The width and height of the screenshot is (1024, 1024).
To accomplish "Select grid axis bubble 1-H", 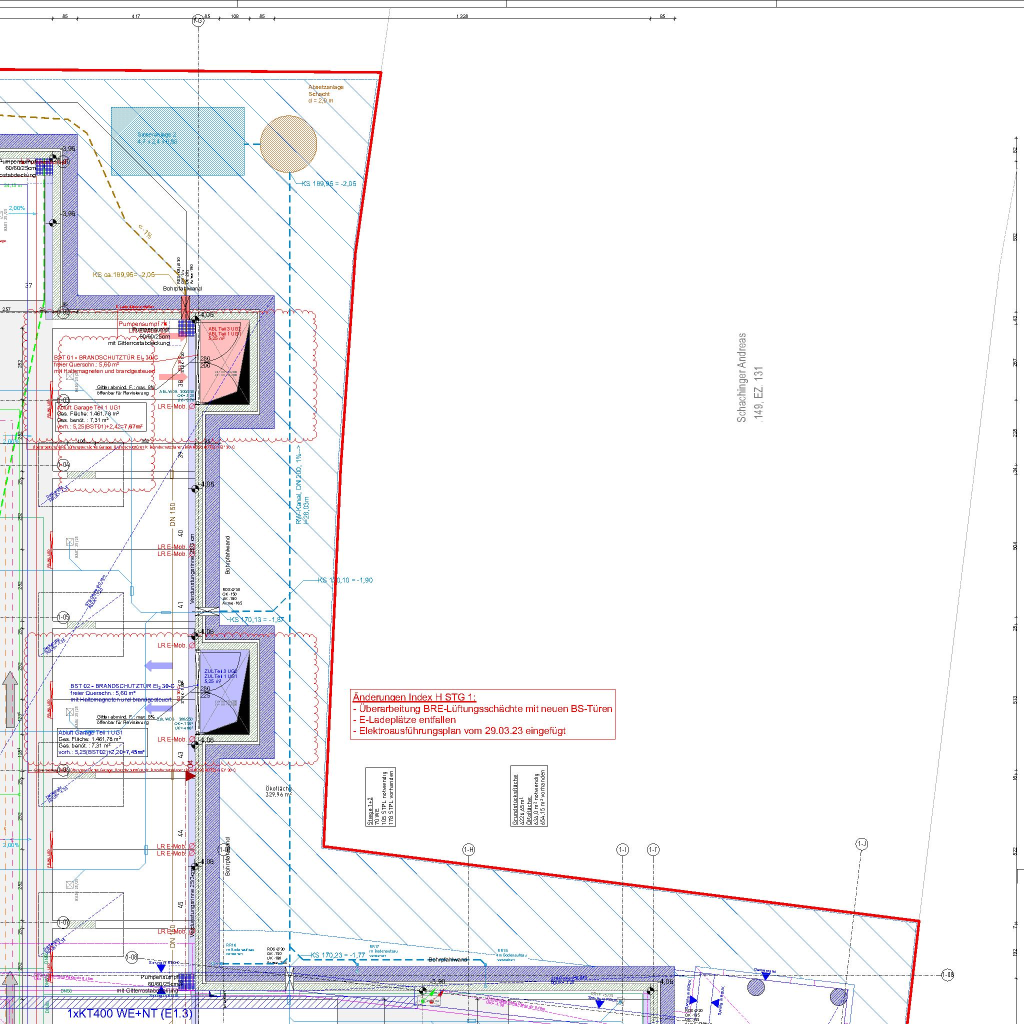I will pos(468,850).
